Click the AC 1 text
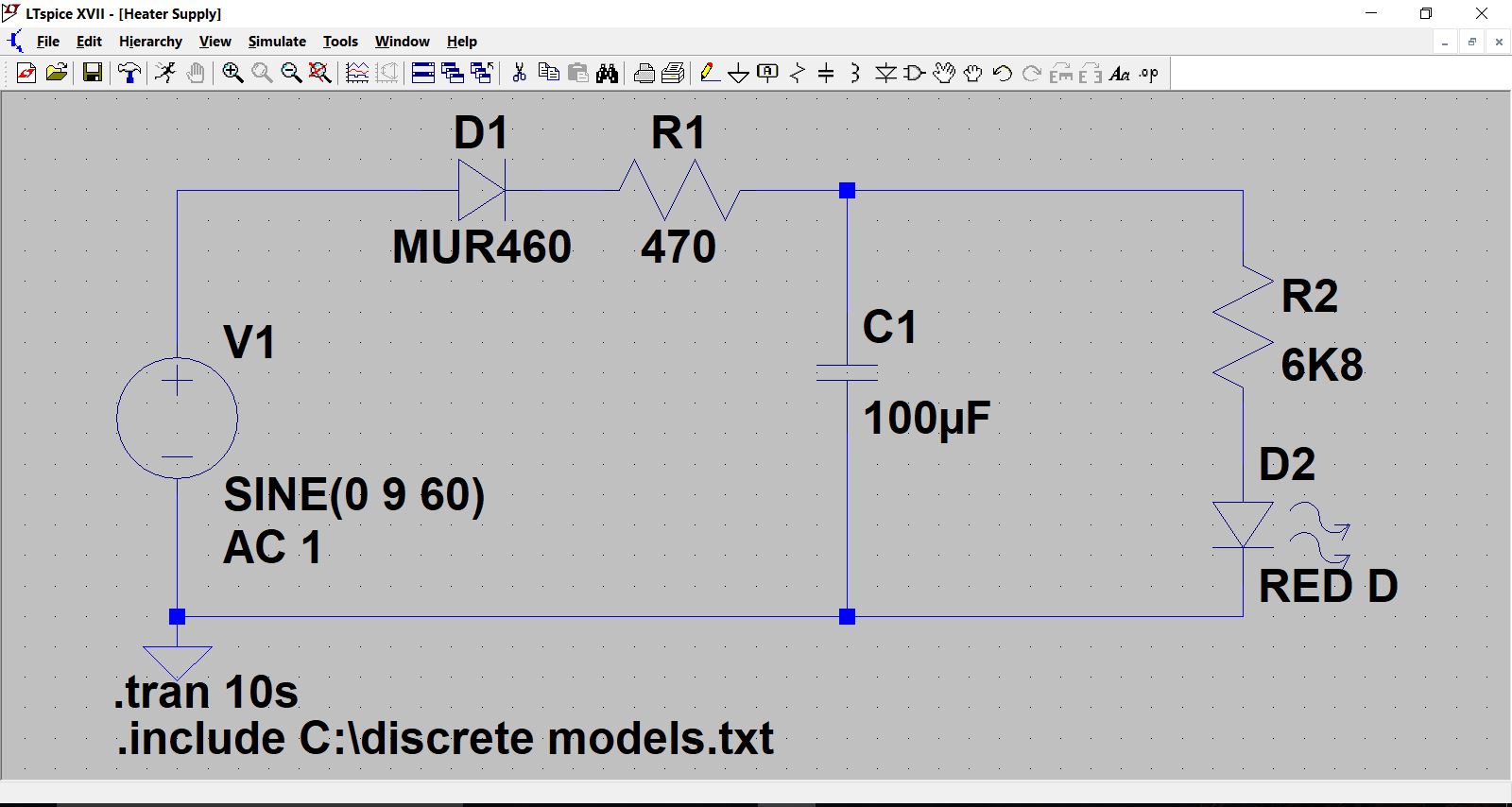 coord(272,547)
